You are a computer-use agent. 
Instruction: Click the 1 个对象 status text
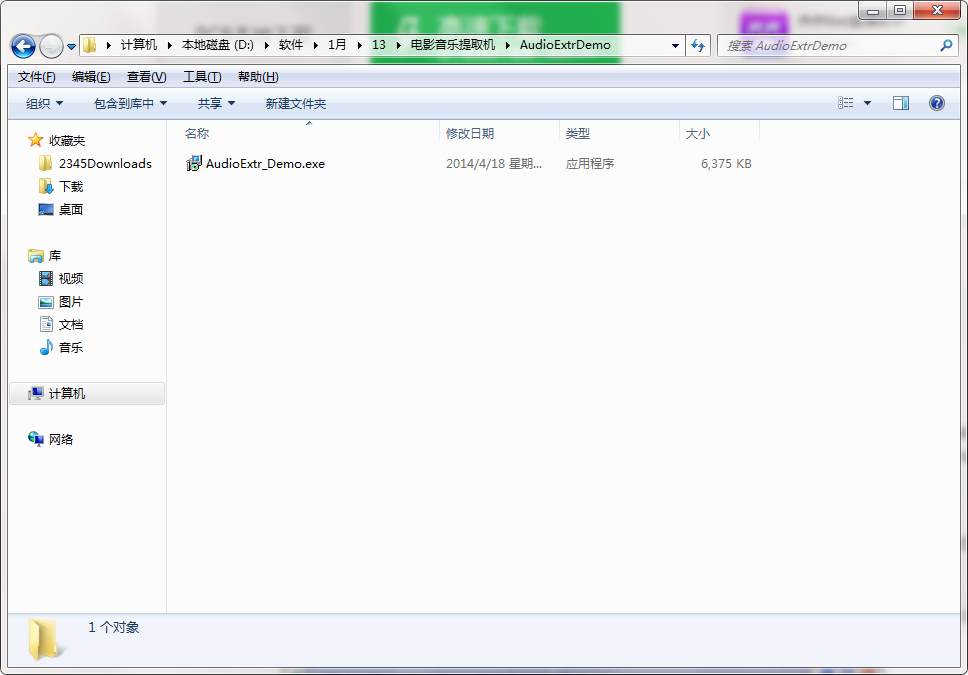pos(114,627)
